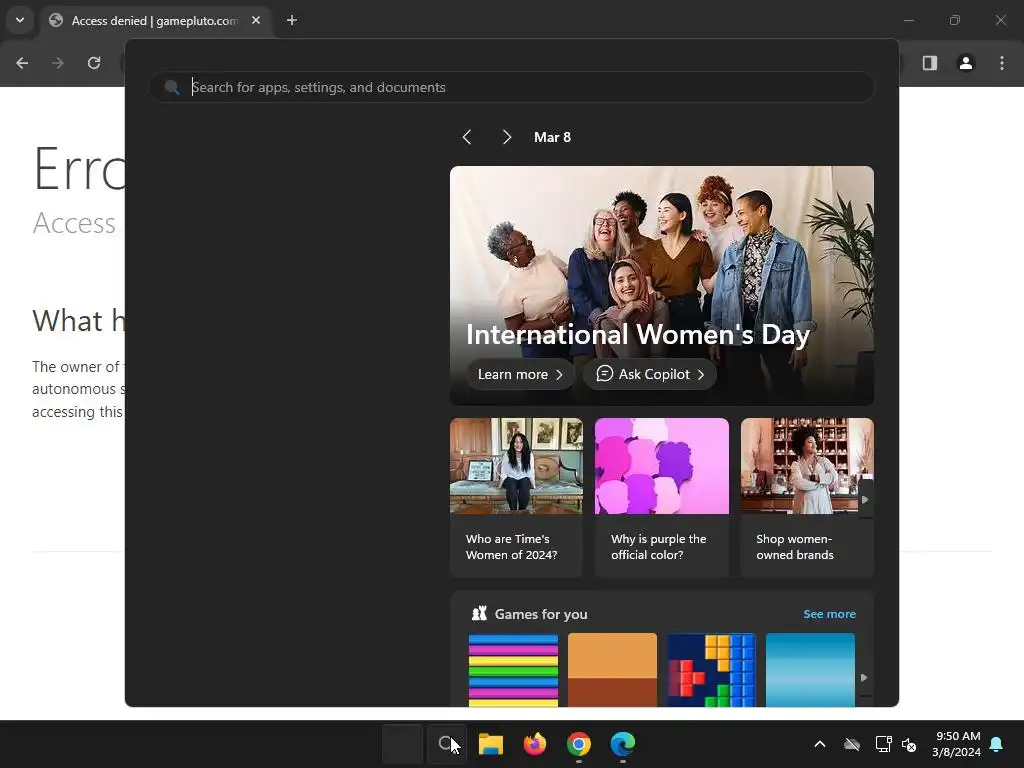The image size is (1024, 768).
Task: Reload the Chrome page
Action: click(x=94, y=63)
